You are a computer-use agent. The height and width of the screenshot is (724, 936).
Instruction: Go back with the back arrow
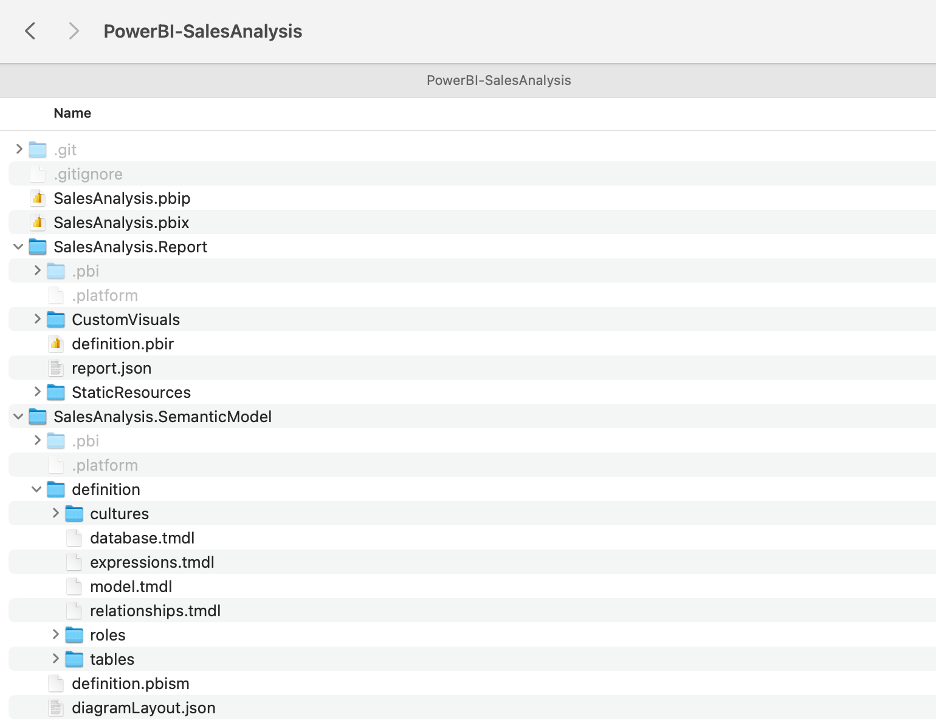(30, 31)
